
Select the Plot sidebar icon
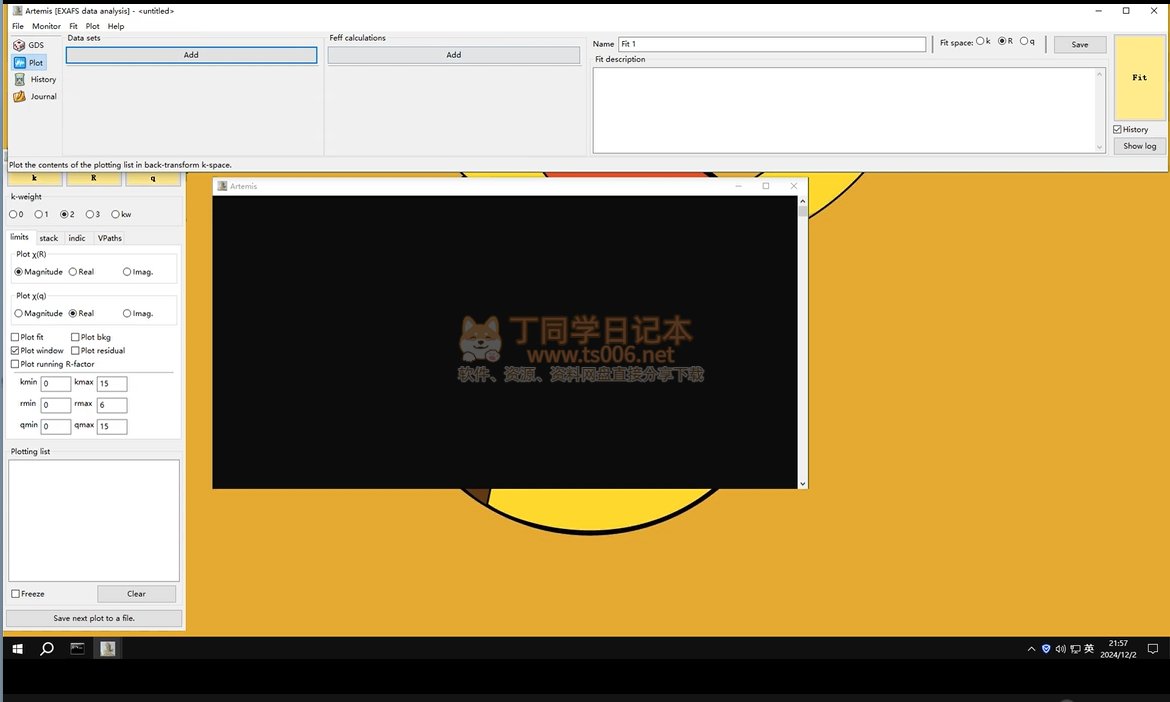point(20,63)
